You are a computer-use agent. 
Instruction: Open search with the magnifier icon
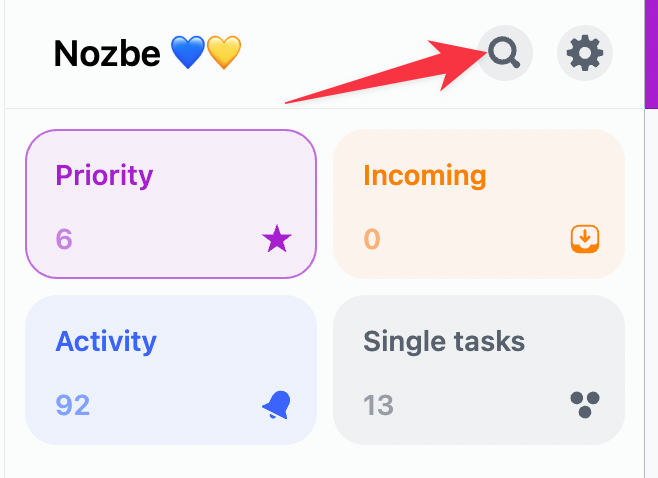click(505, 53)
